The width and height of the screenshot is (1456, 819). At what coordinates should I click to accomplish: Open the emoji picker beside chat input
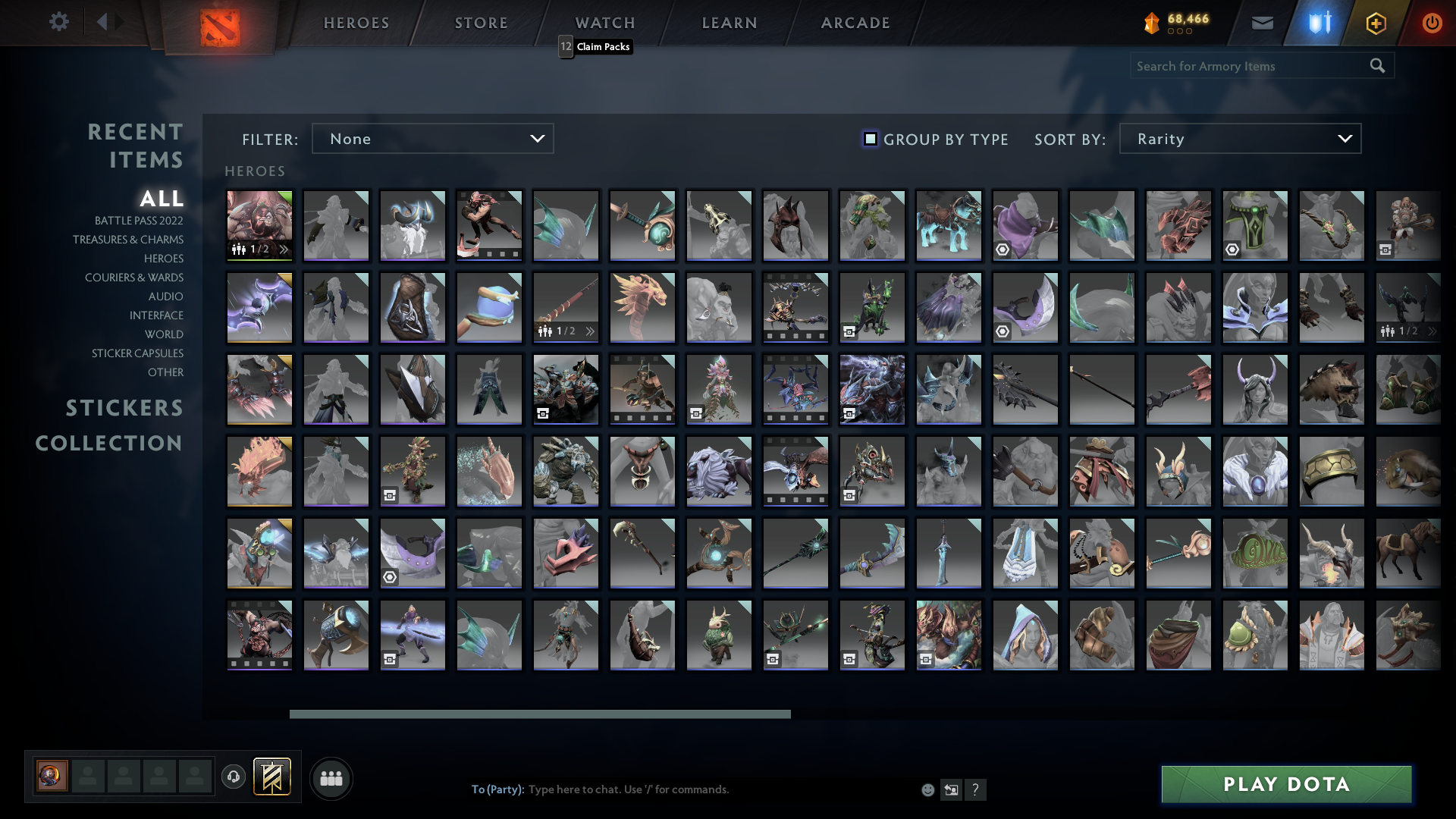(x=927, y=789)
